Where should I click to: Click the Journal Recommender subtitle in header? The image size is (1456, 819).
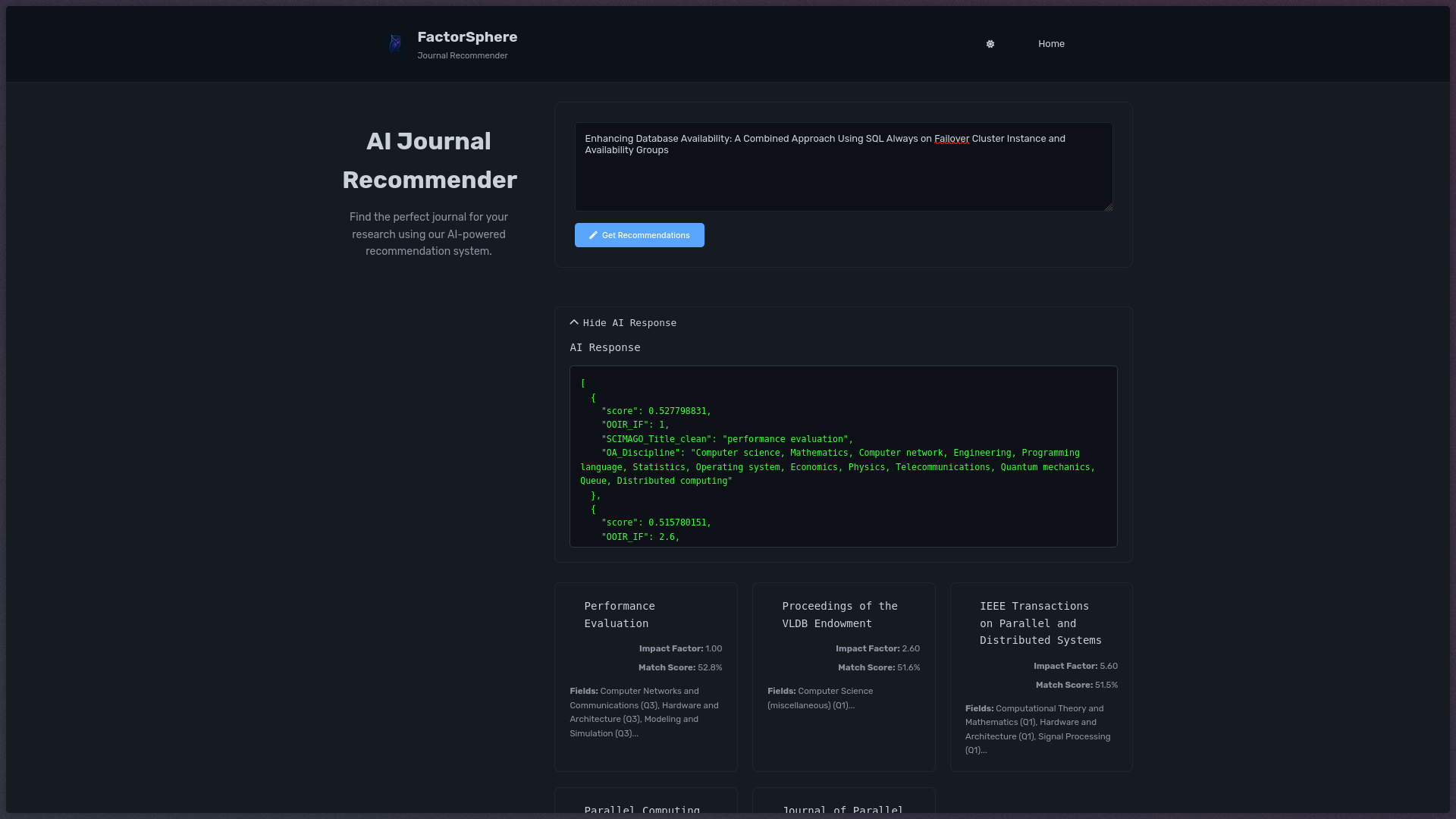(462, 55)
